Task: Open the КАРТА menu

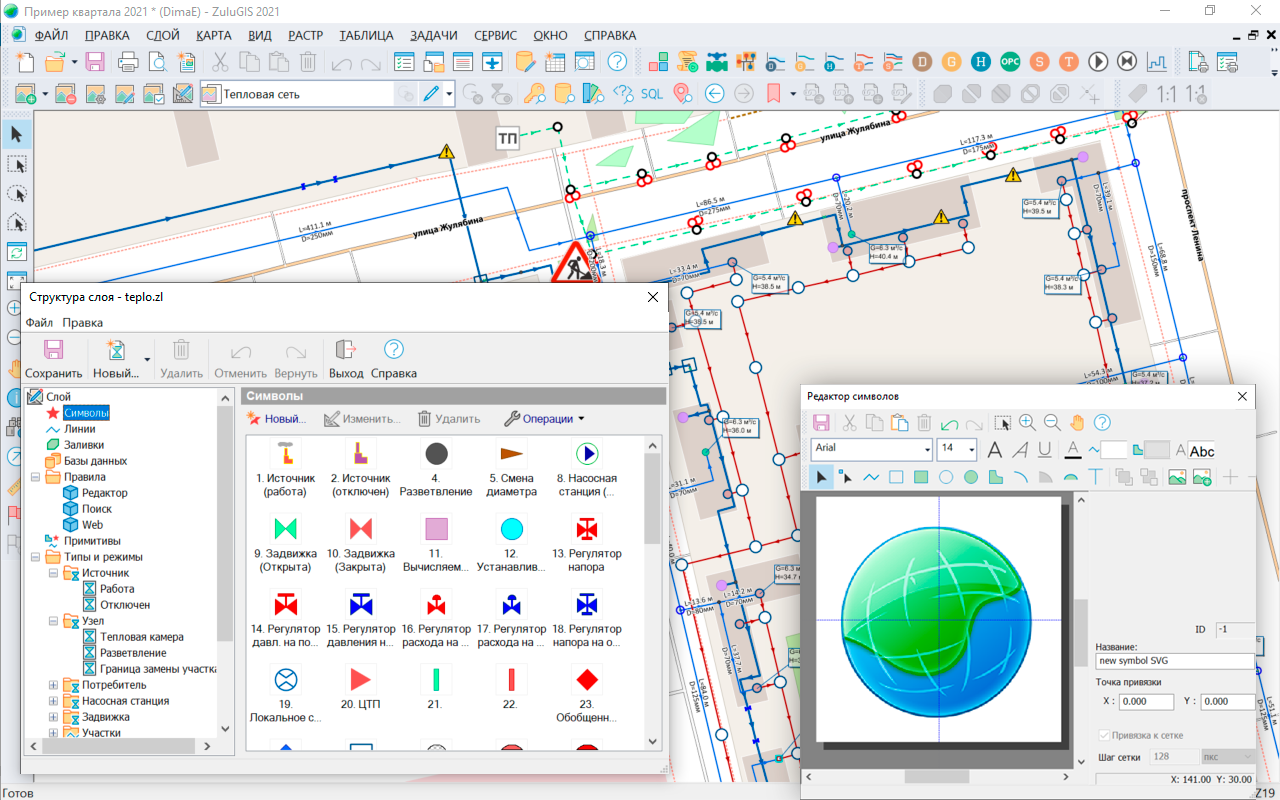Action: [214, 35]
